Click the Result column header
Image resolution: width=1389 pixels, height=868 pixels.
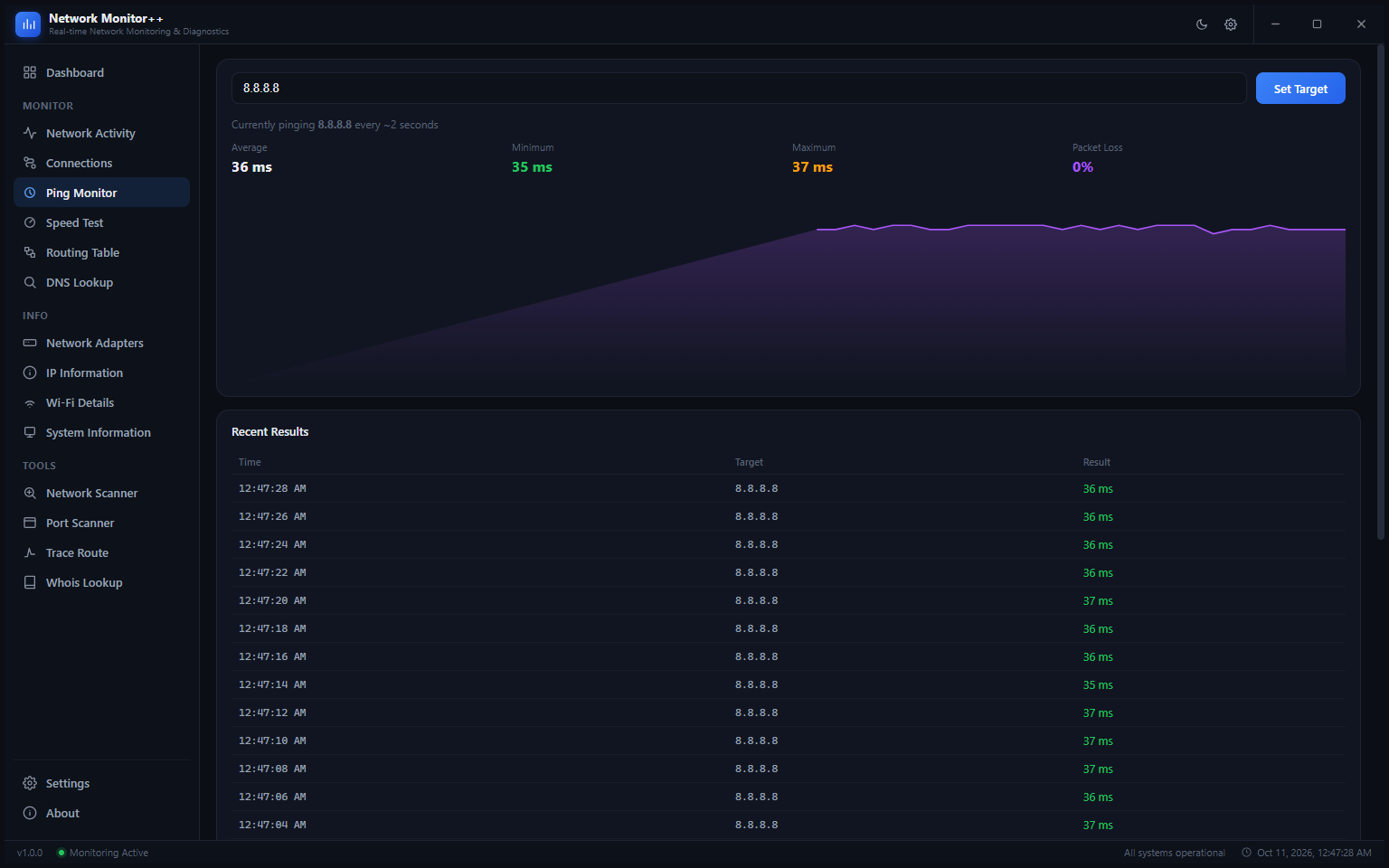tap(1097, 462)
